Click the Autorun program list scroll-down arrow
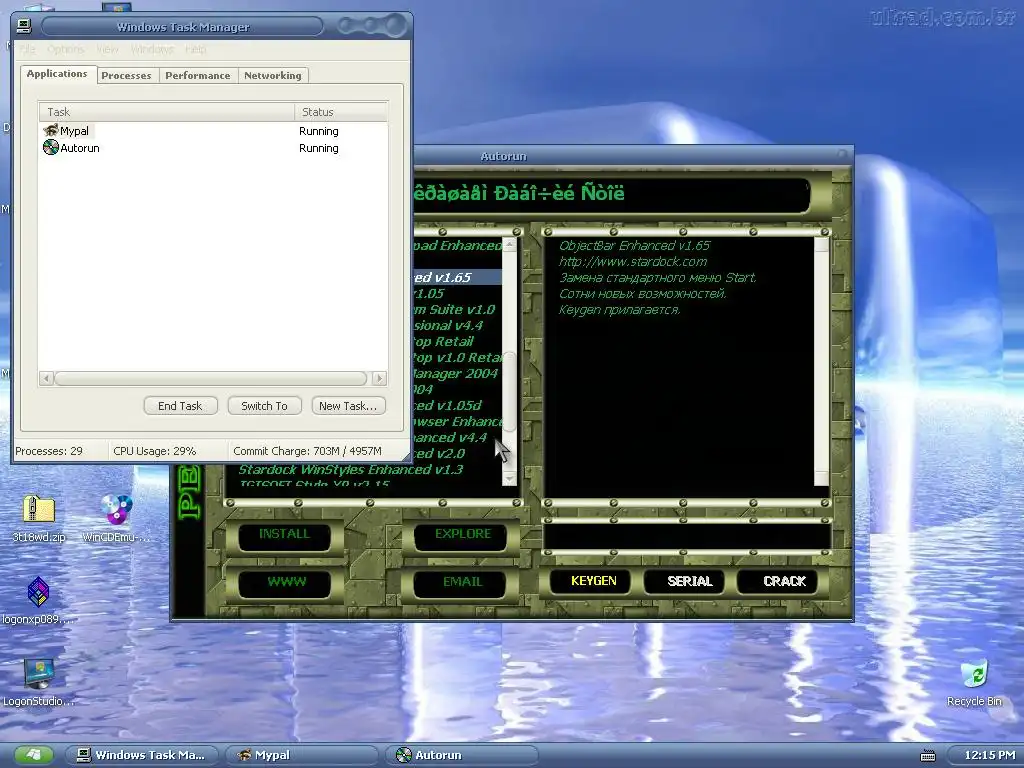The image size is (1024, 768). click(x=509, y=479)
